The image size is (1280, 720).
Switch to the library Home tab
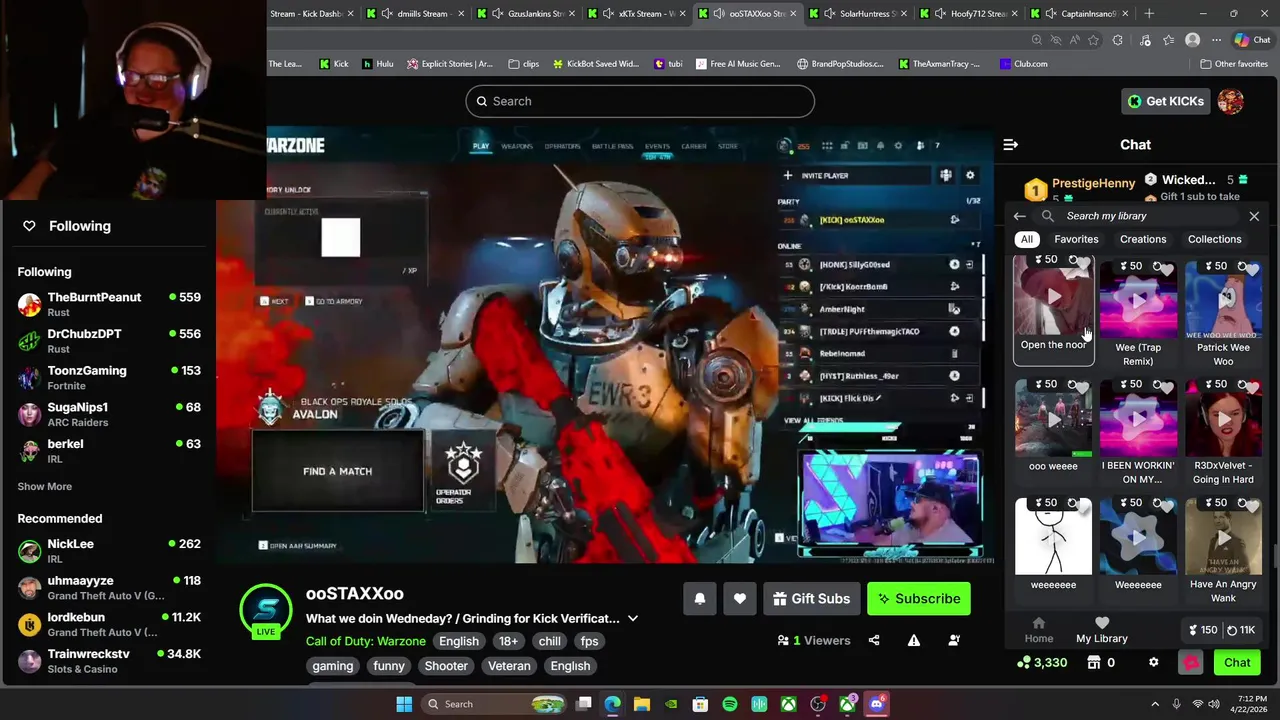[1038, 631]
